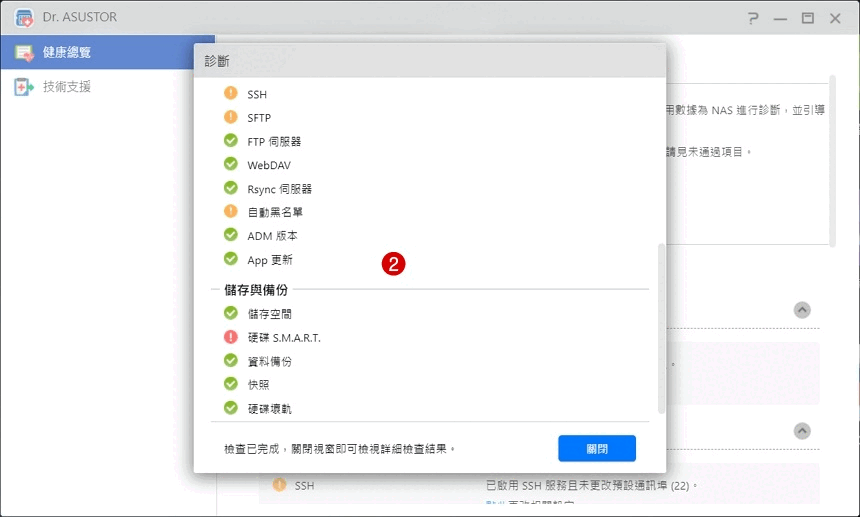Select the 快照 text

258,385
